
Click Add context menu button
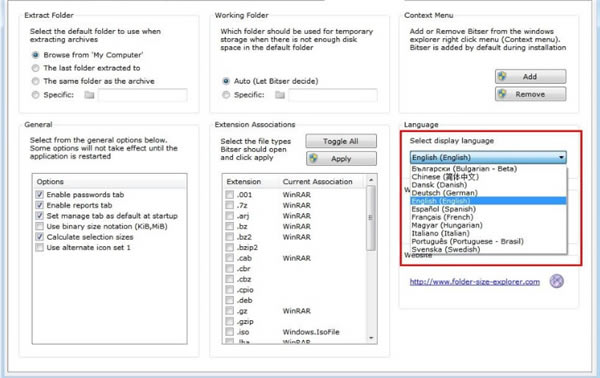pos(530,77)
